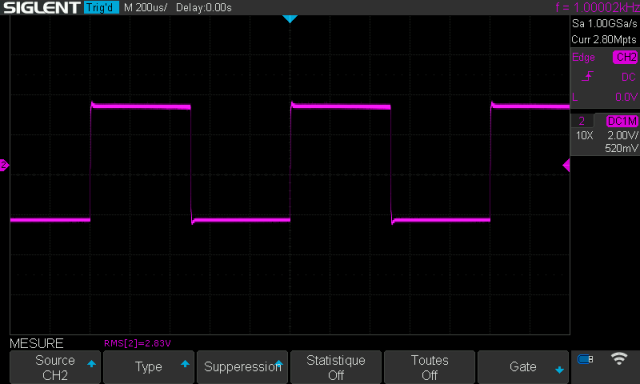Toggle Toutes Off measurements softkey
Image resolution: width=640 pixels, height=384 pixels.
[429, 367]
